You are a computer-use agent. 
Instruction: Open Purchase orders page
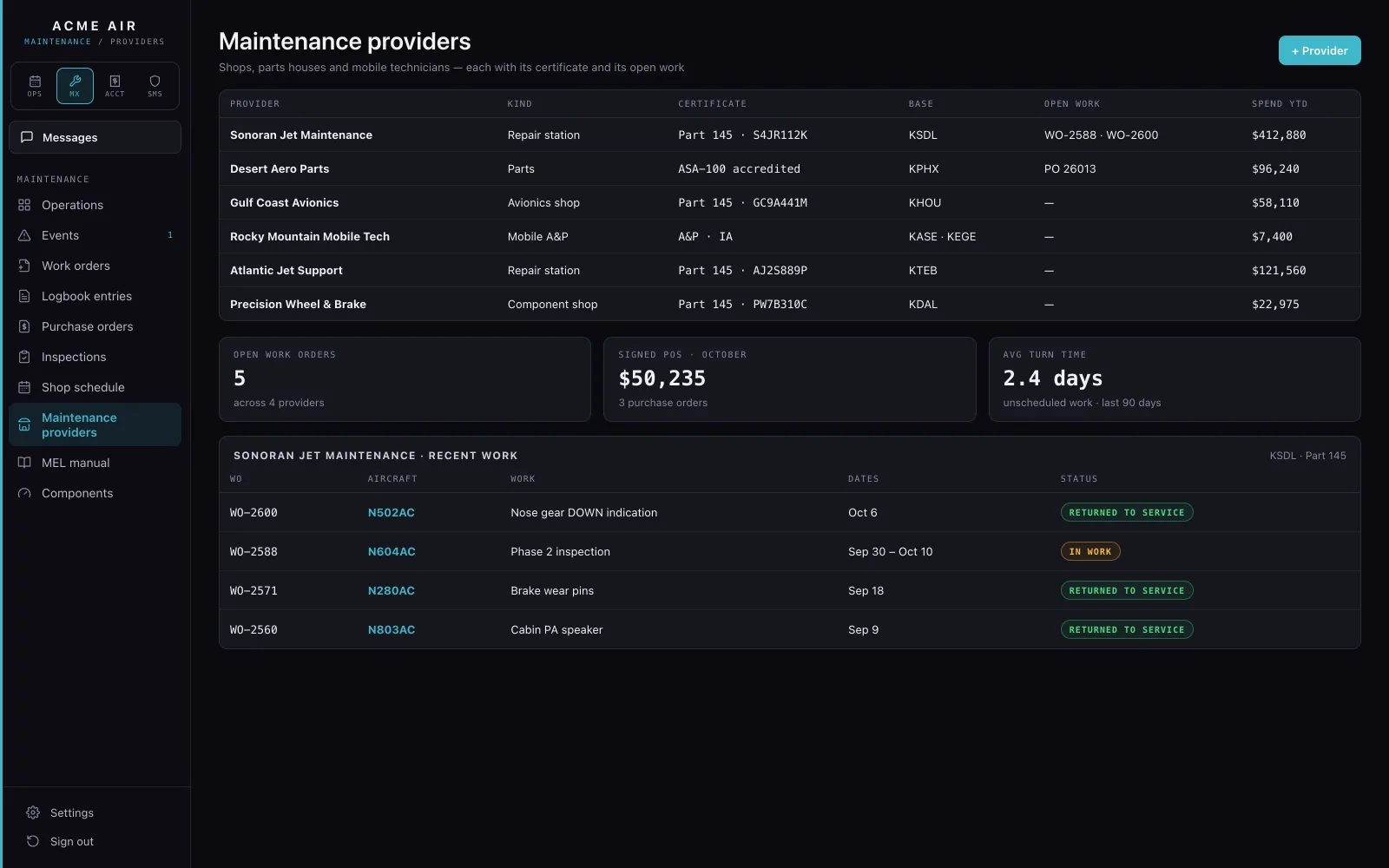(95, 326)
